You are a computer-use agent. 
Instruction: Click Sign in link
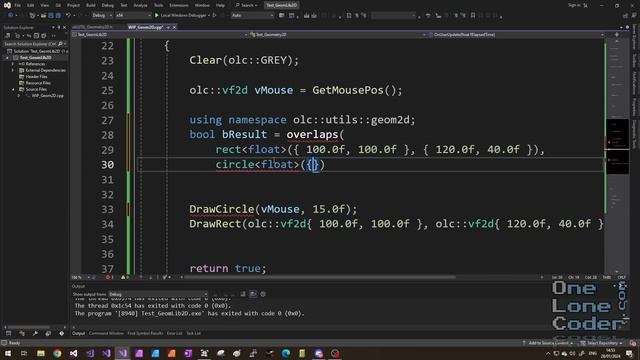coord(574,5)
